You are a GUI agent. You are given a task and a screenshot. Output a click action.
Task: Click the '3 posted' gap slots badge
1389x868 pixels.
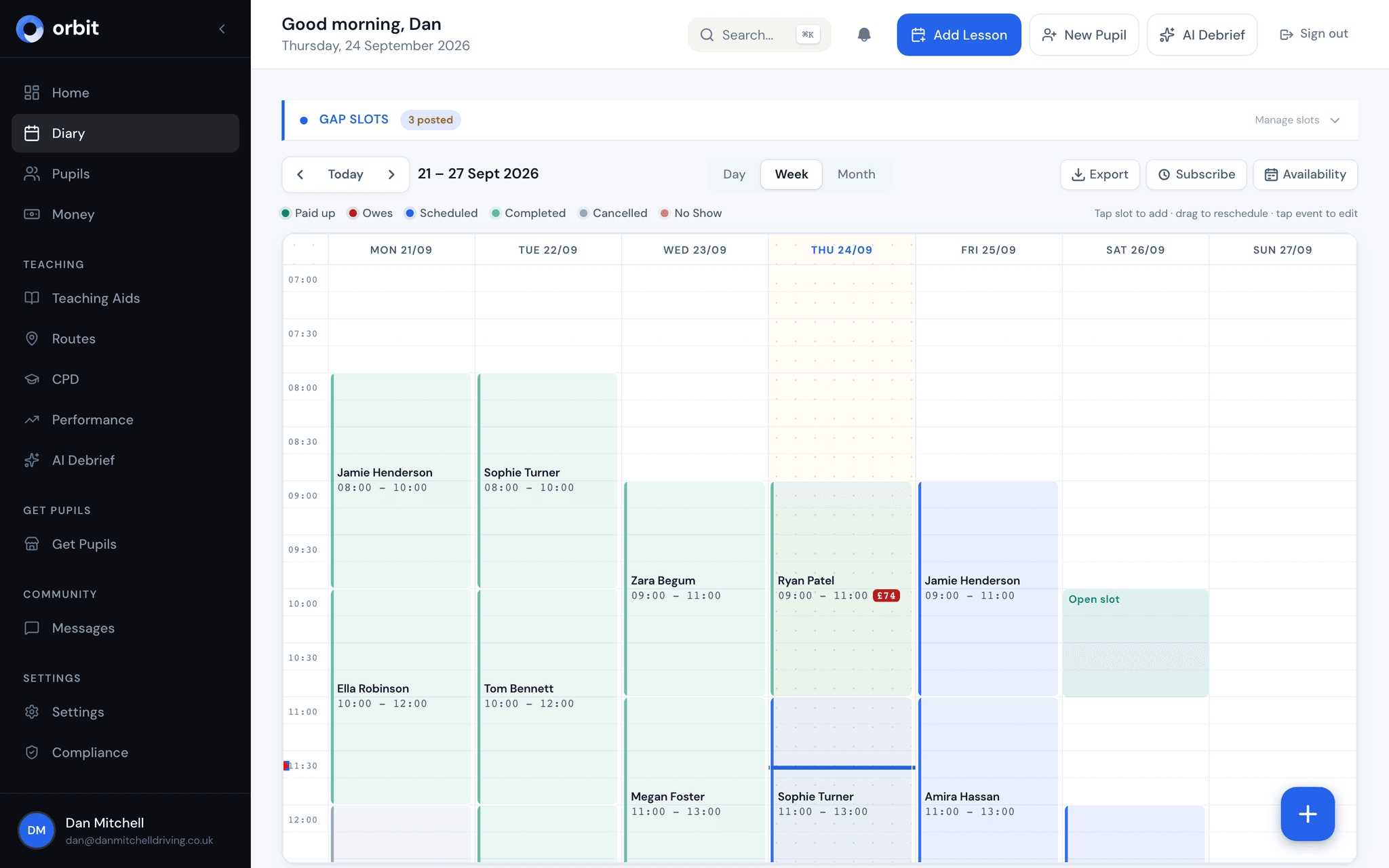pyautogui.click(x=431, y=120)
